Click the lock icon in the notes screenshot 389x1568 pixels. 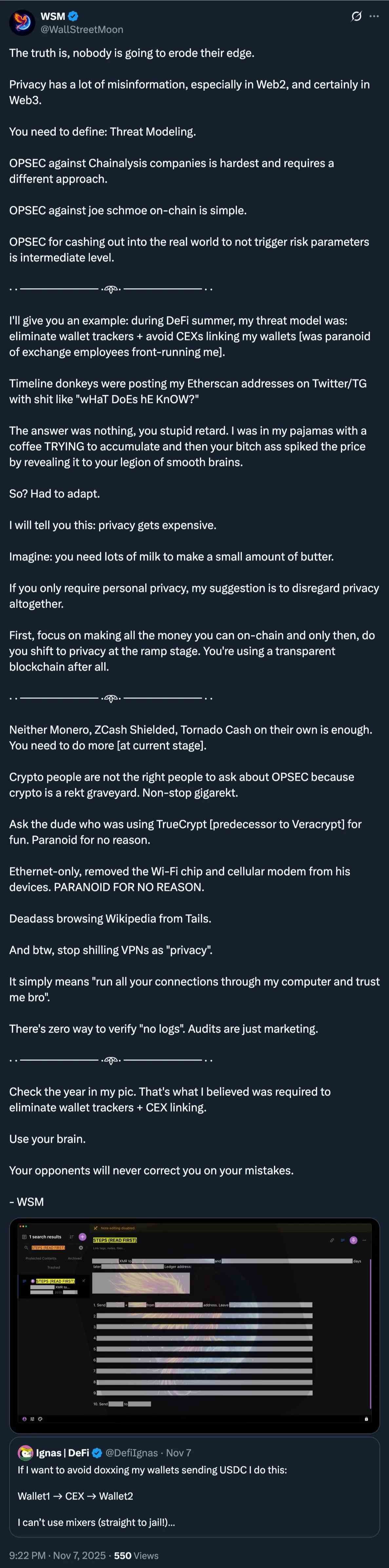point(366,1419)
